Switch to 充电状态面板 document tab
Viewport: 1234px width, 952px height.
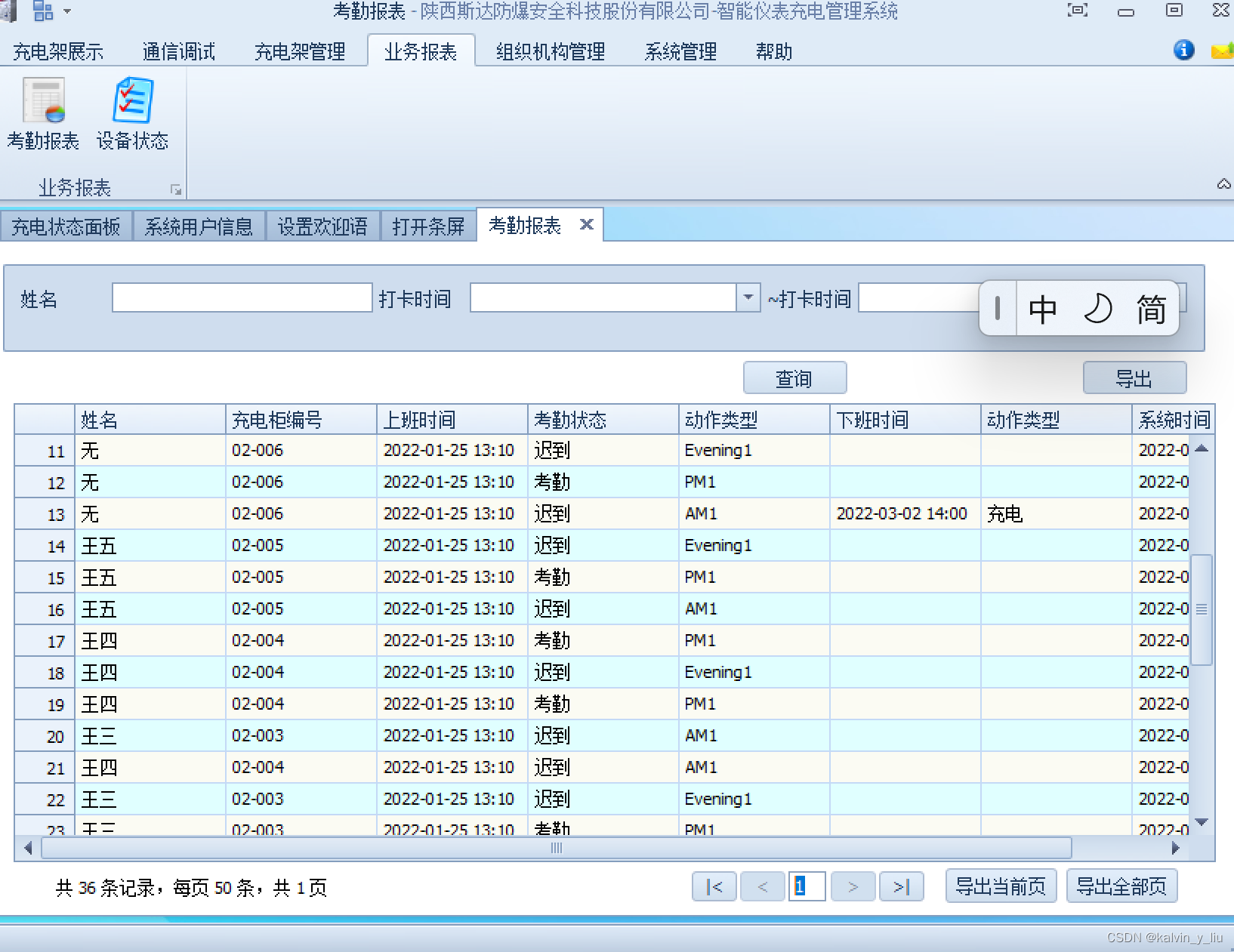point(66,226)
